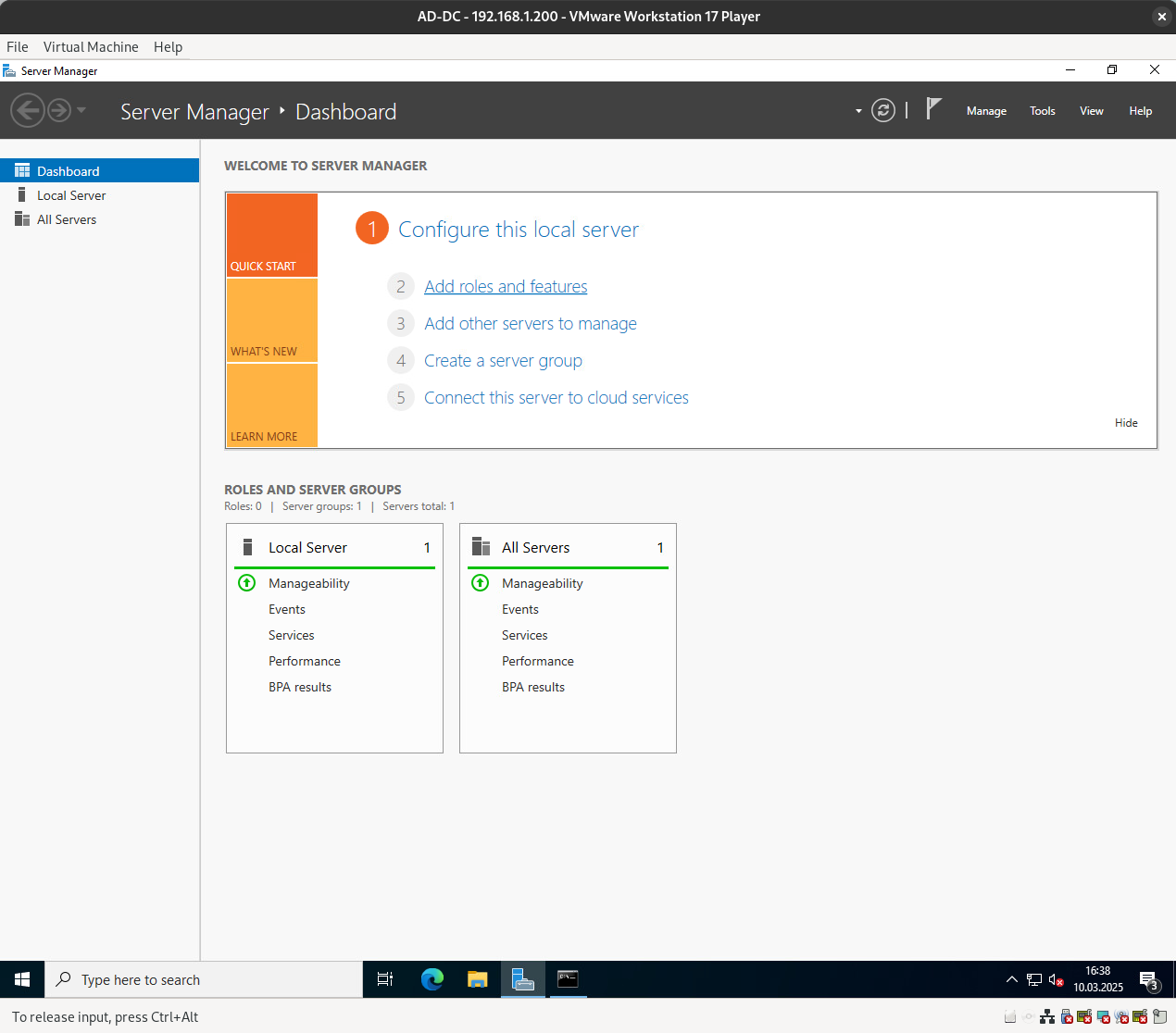Click the Windows Start button
The height and width of the screenshot is (1033, 1176).
(22, 979)
